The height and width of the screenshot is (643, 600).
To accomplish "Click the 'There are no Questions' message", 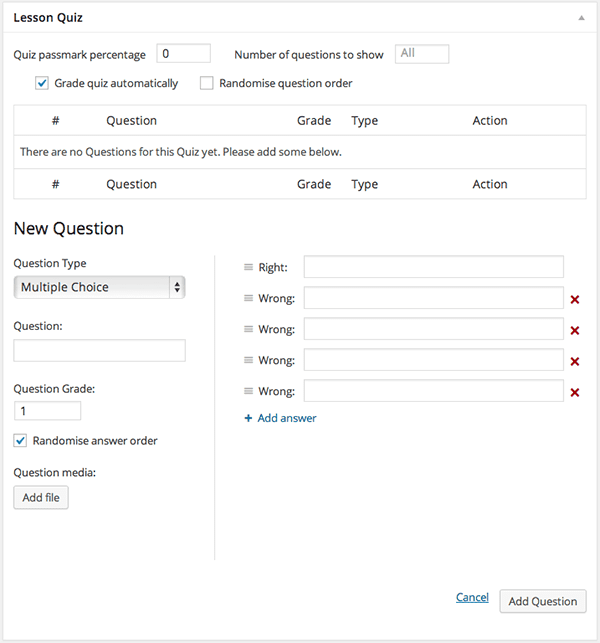I will [x=181, y=152].
